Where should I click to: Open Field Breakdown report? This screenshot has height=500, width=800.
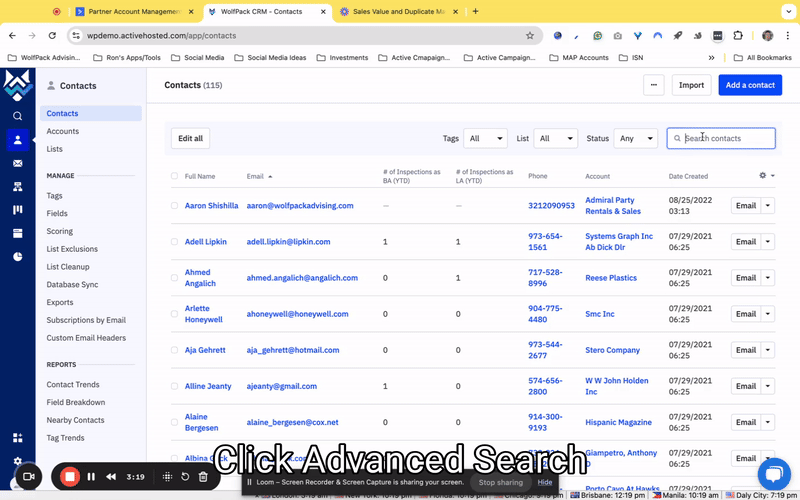tap(76, 403)
